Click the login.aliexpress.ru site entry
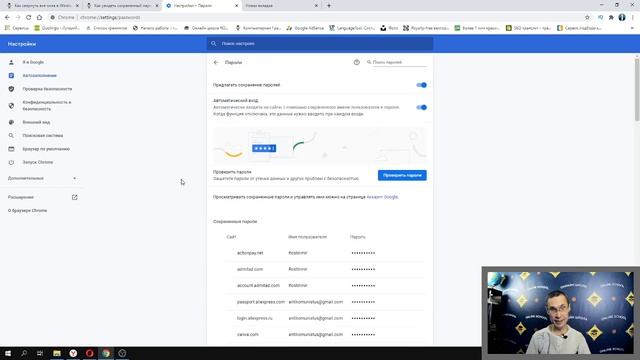Screen dimensions: 640x360 point(254,318)
